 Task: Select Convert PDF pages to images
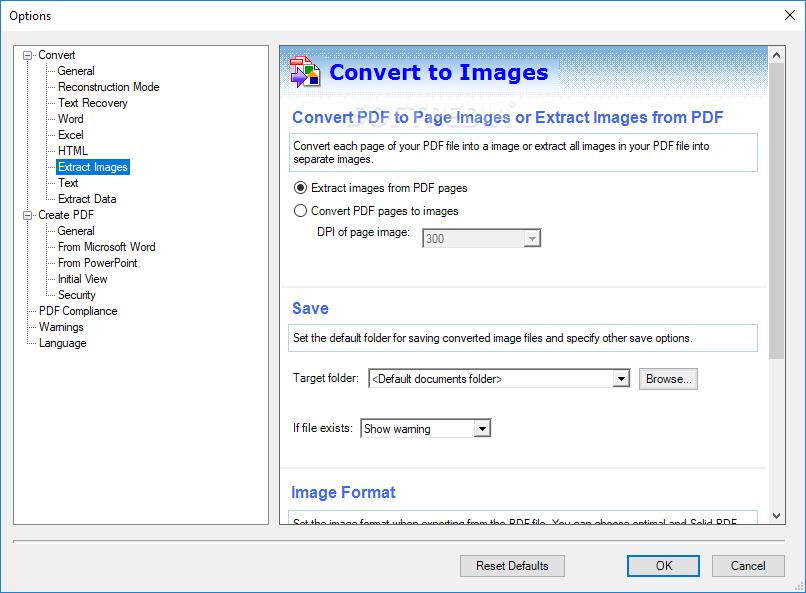[300, 211]
